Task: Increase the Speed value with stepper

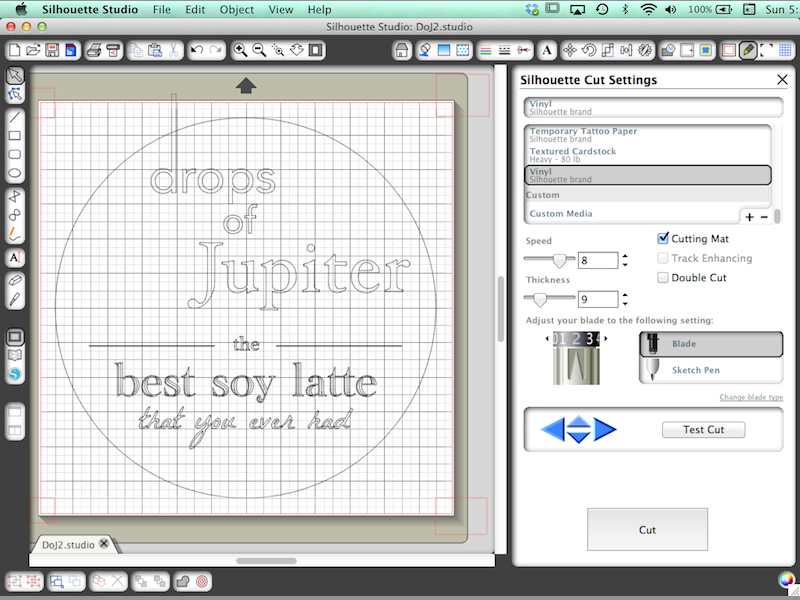Action: (625, 256)
